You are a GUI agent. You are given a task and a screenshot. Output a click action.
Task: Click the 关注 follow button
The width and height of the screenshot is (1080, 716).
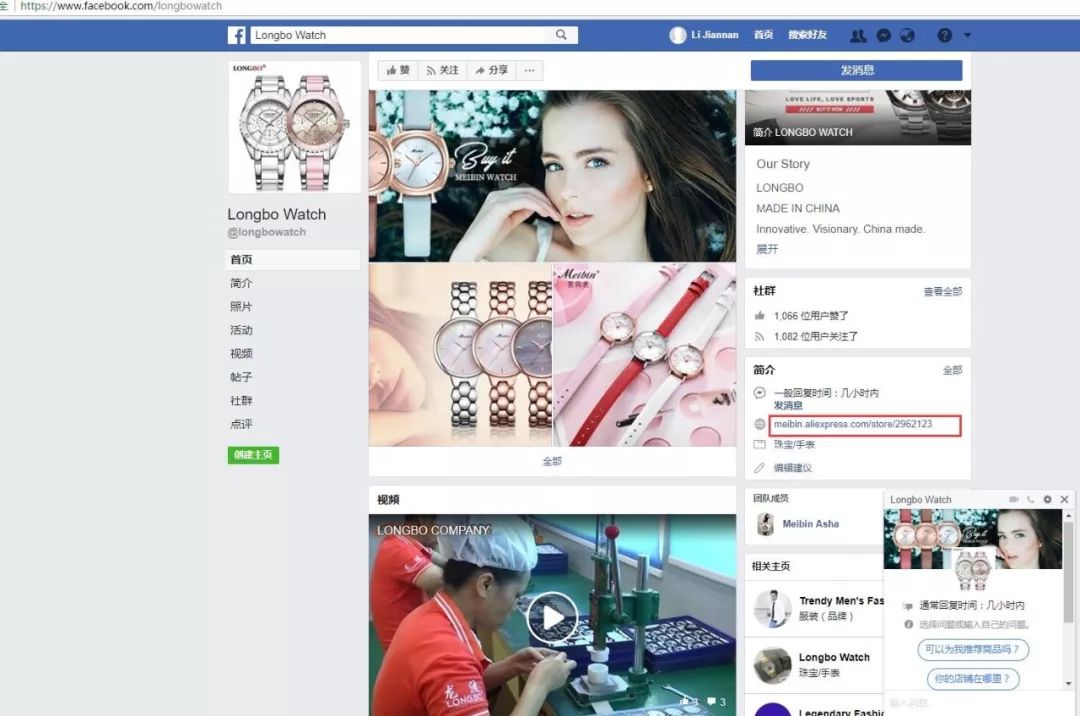pyautogui.click(x=442, y=70)
